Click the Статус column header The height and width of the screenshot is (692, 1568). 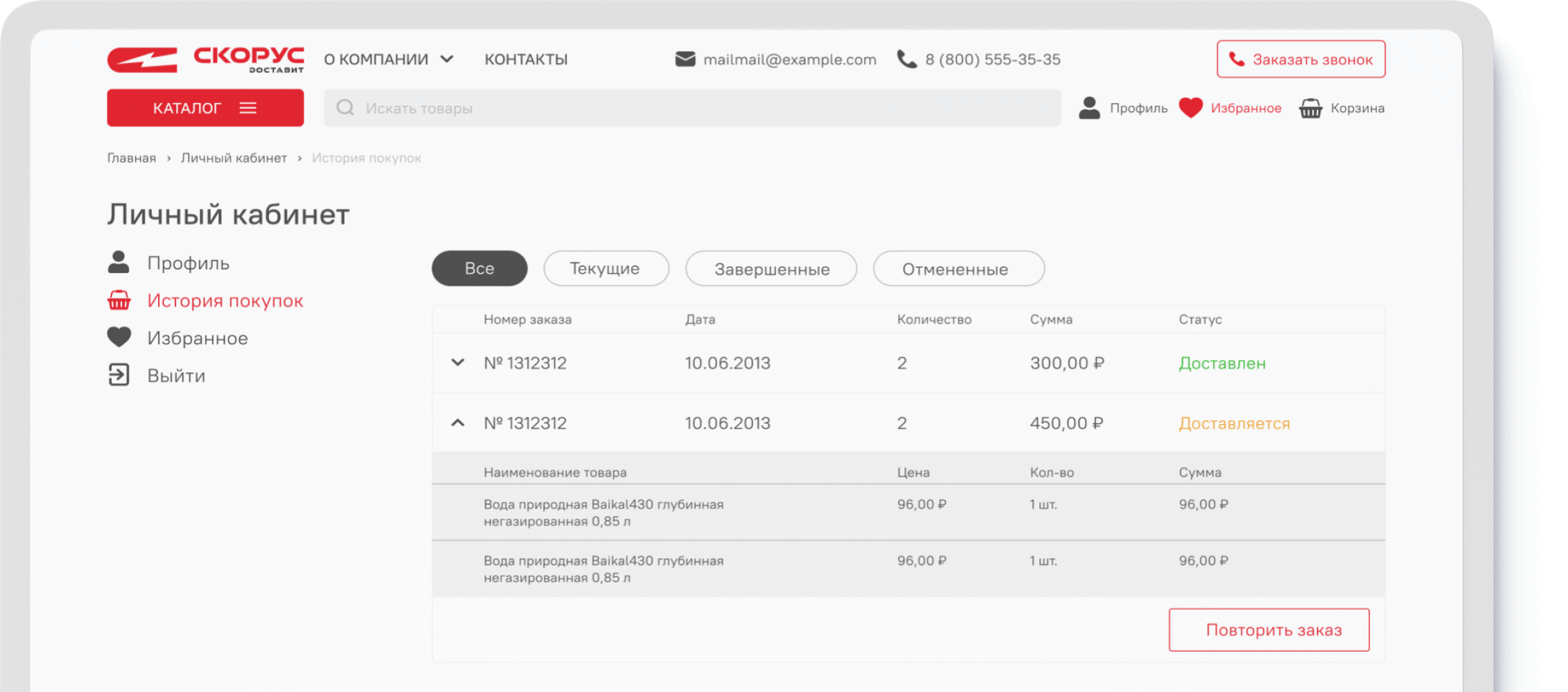[x=1200, y=319]
